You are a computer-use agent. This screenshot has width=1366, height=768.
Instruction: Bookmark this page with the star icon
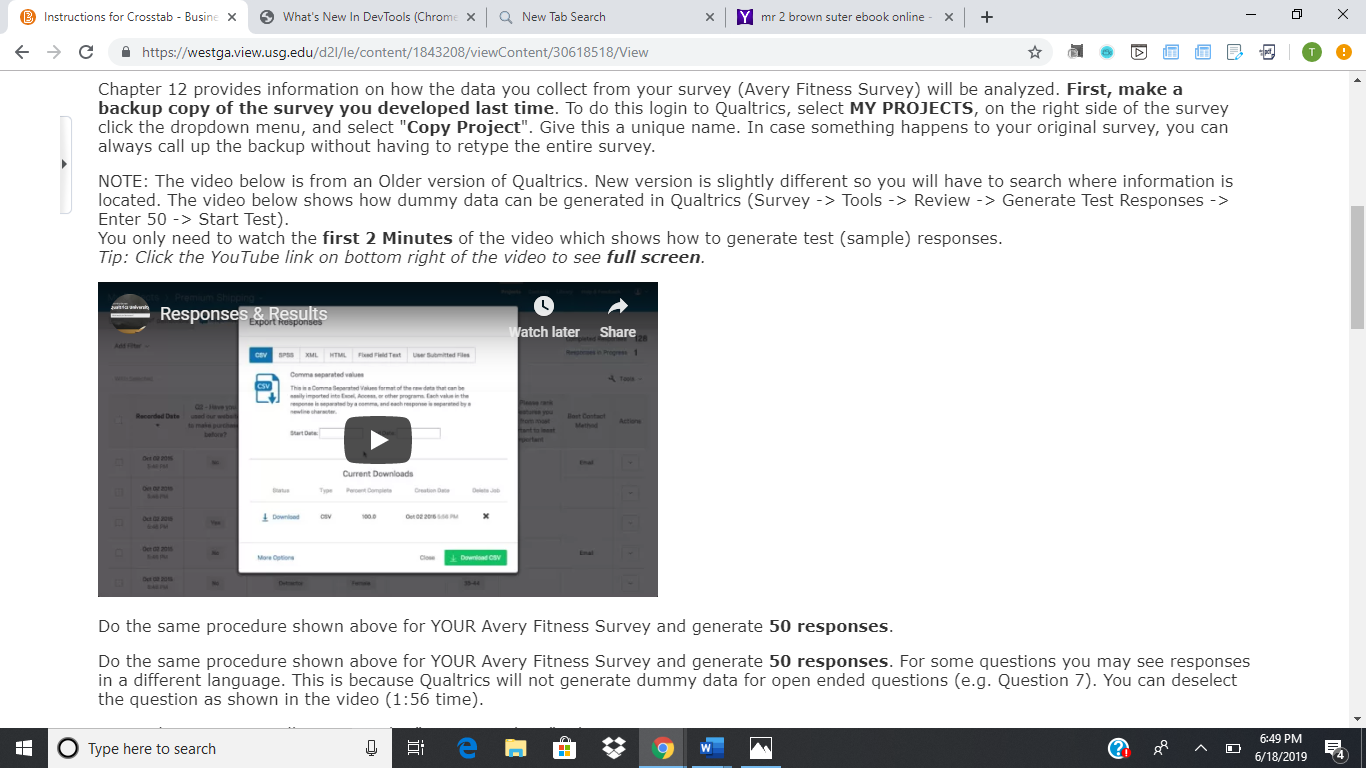pos(1035,52)
